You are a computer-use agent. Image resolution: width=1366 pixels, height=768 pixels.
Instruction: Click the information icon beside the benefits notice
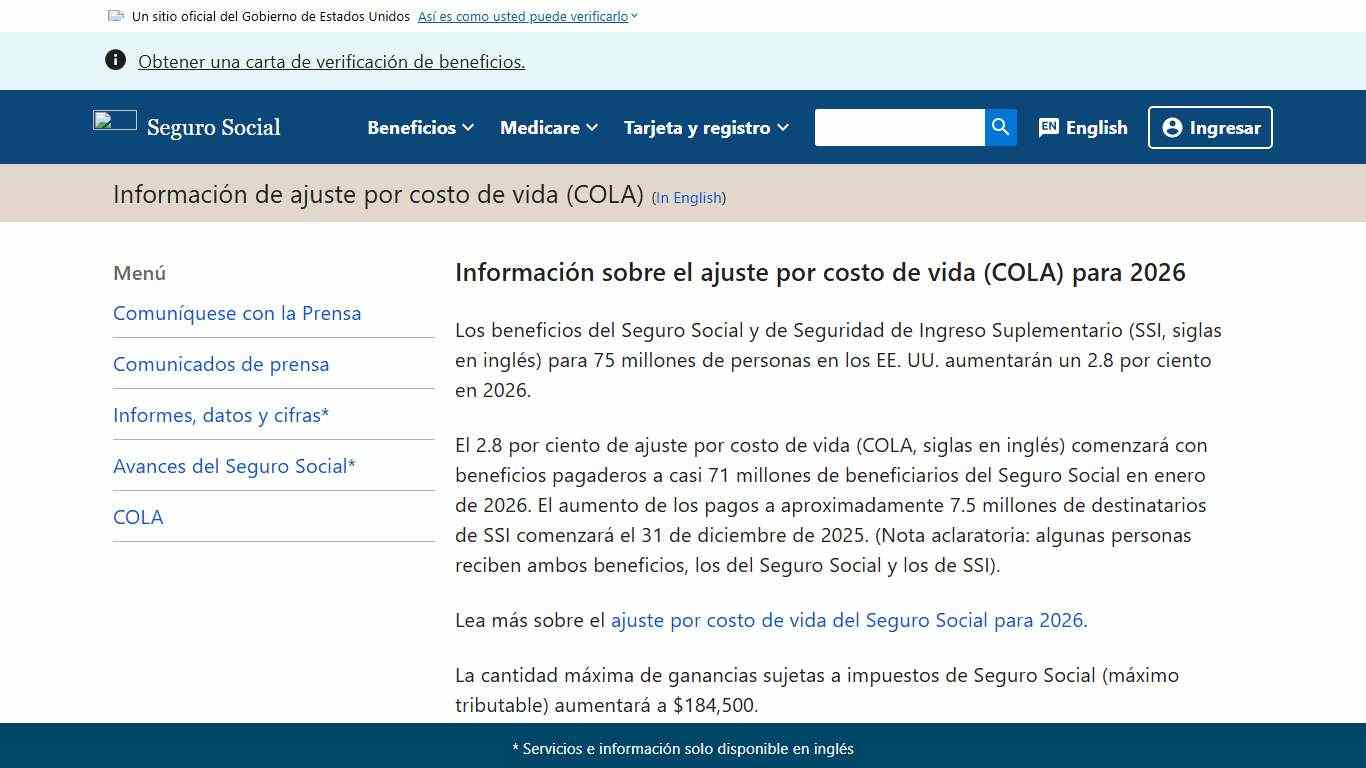point(116,60)
